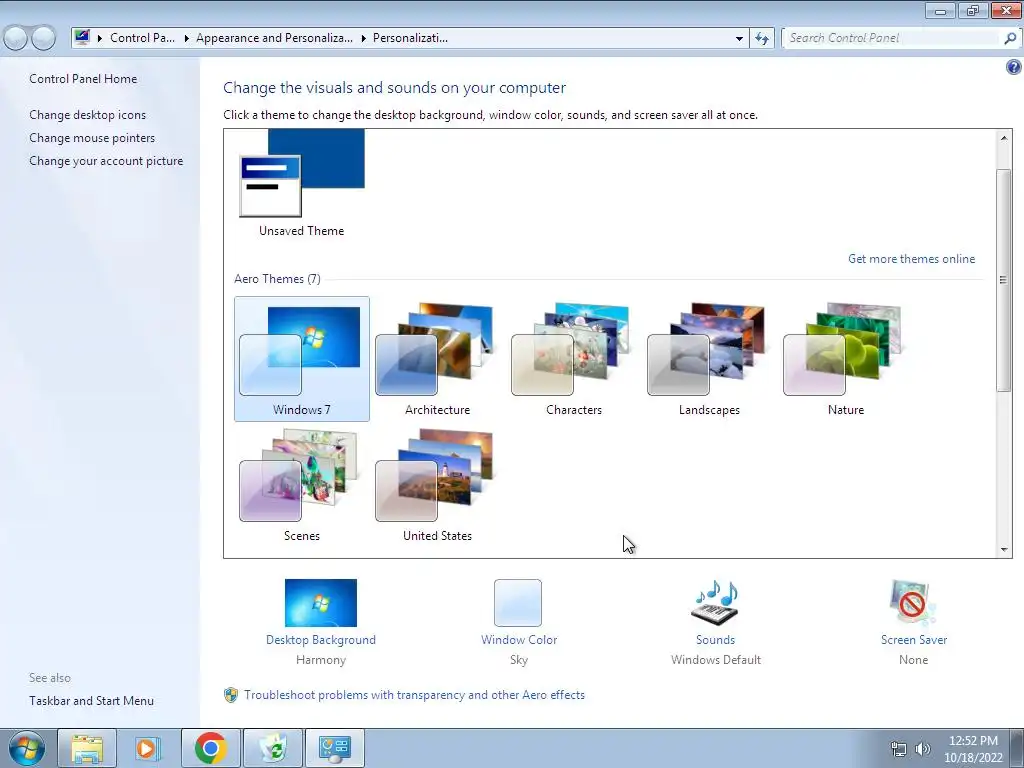Click the taskbar clock showing 12:52 PM
This screenshot has height=768, width=1024.
coord(973,749)
